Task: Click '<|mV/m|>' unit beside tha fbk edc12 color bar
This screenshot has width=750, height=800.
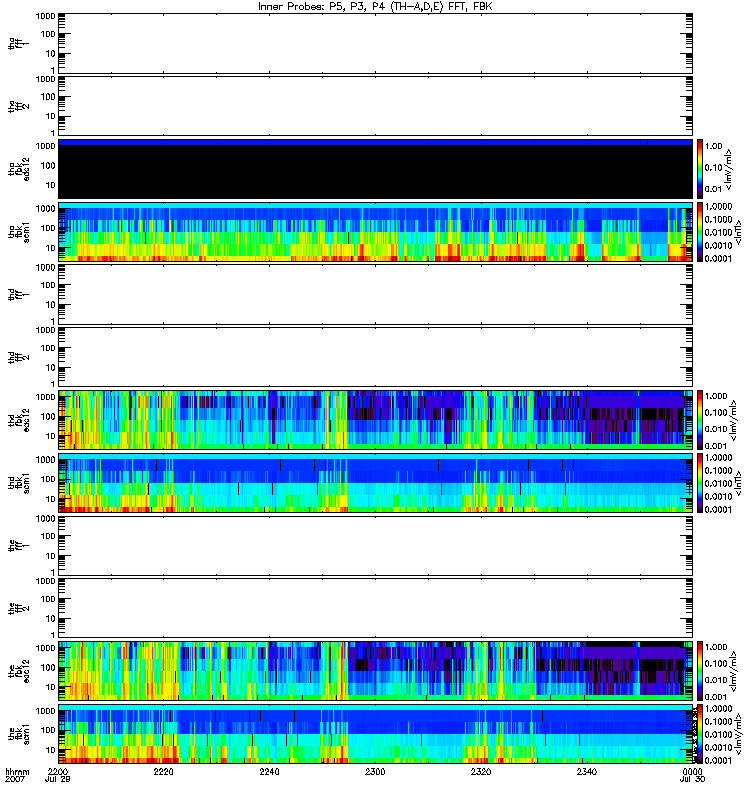Action: tap(729, 169)
